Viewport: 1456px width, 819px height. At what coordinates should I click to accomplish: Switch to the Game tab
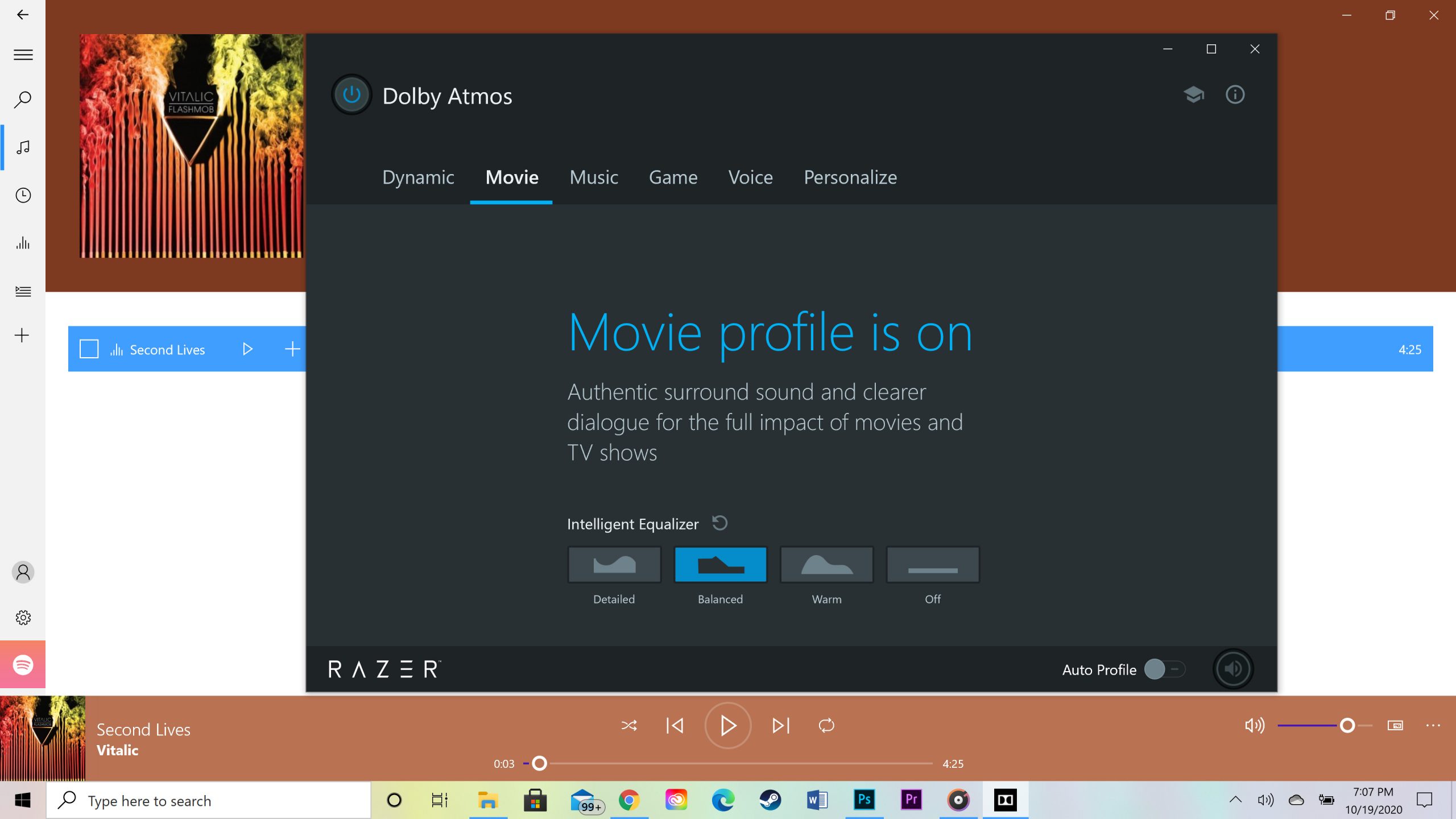click(x=673, y=177)
